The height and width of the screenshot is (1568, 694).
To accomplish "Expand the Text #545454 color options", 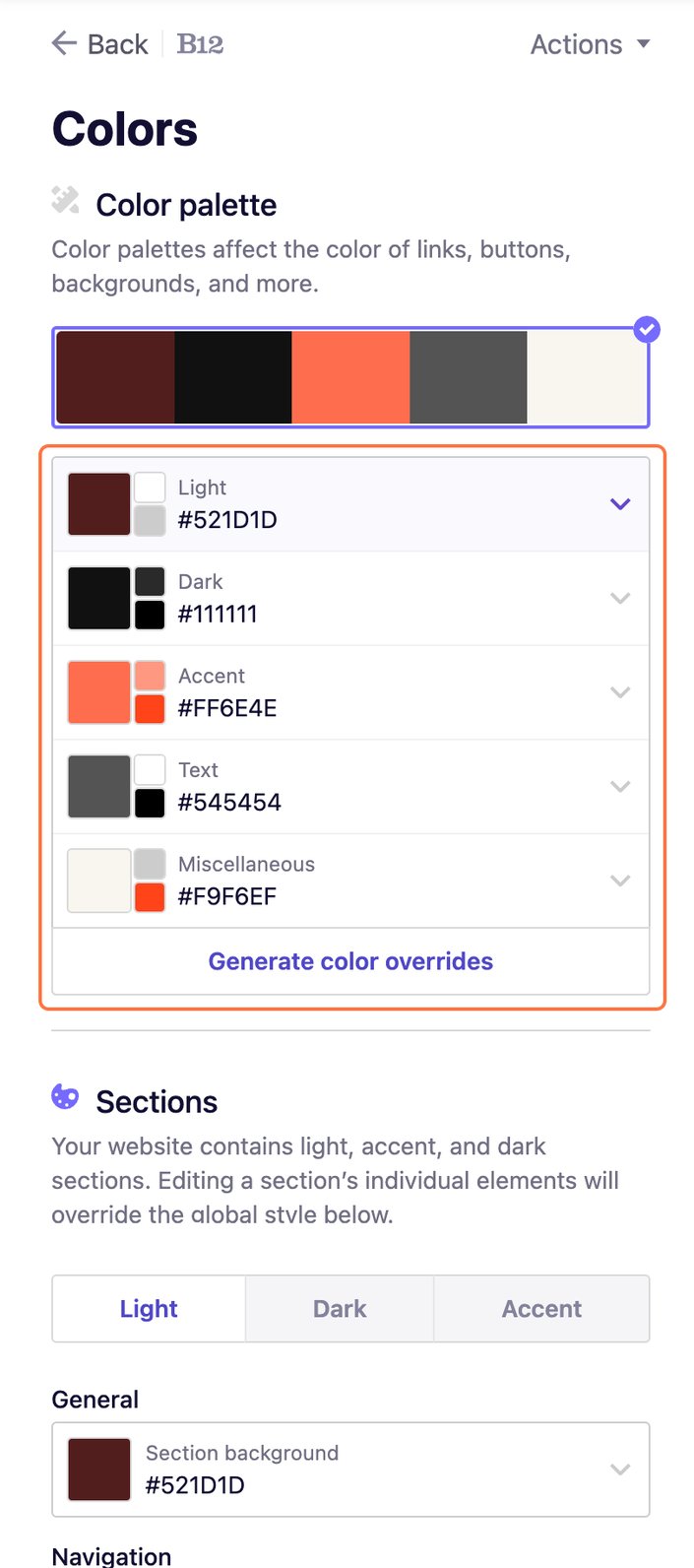I will click(620, 786).
